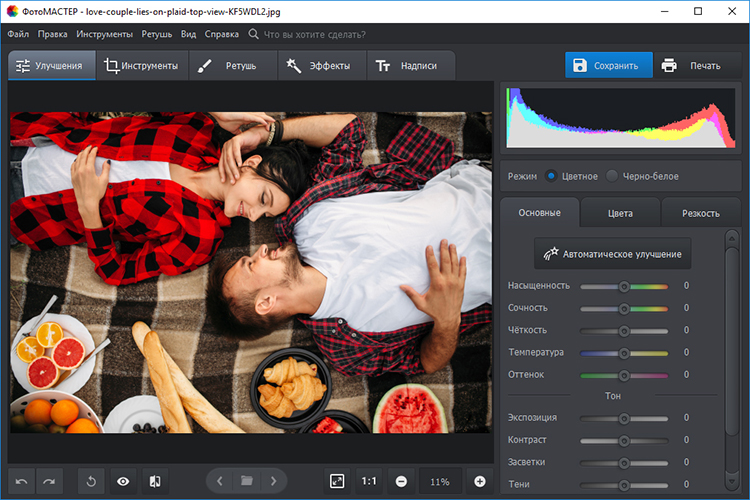Open the before/after compare icon

click(154, 481)
